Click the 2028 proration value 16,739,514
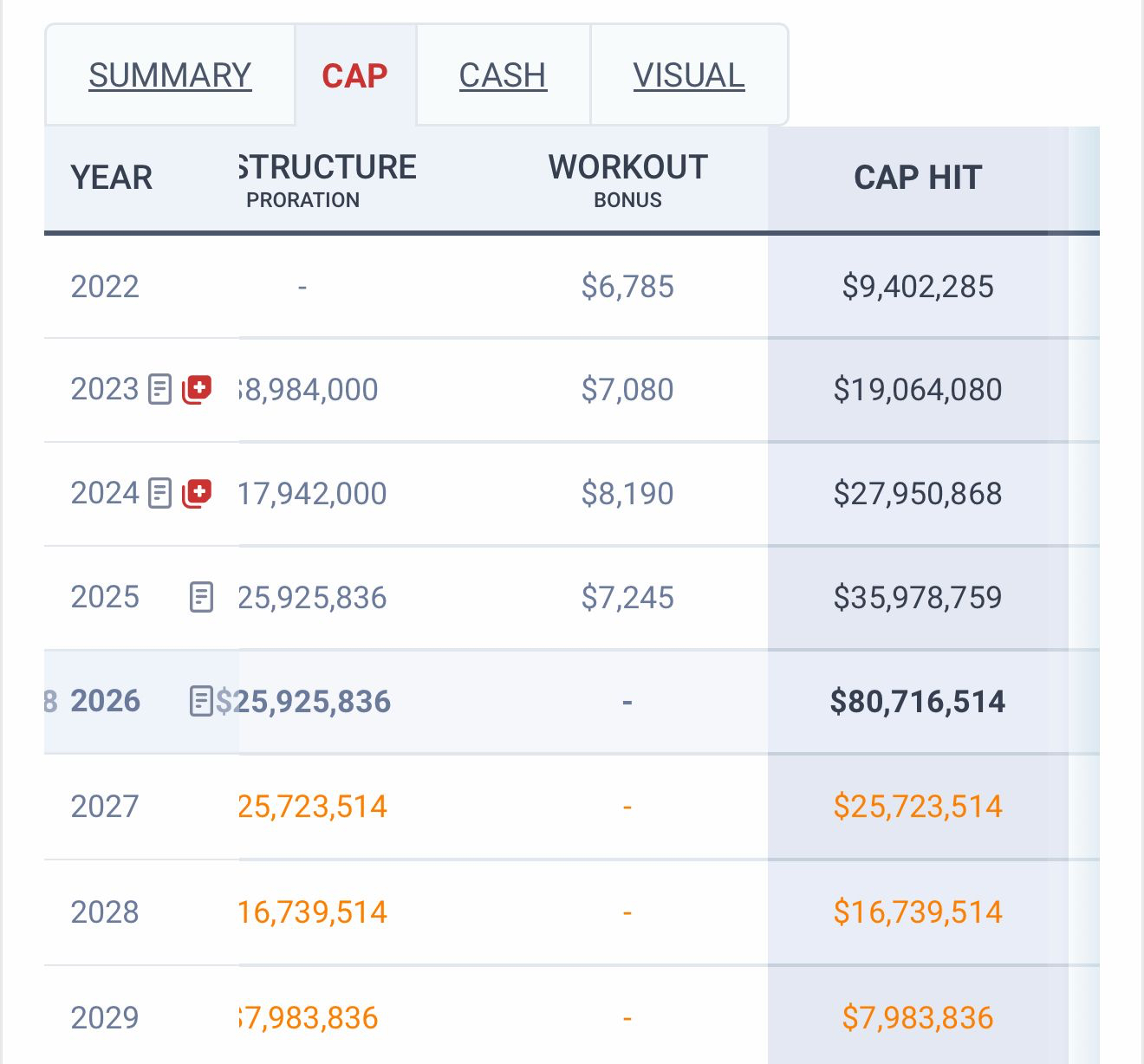This screenshot has height=1064, width=1144. (x=312, y=912)
